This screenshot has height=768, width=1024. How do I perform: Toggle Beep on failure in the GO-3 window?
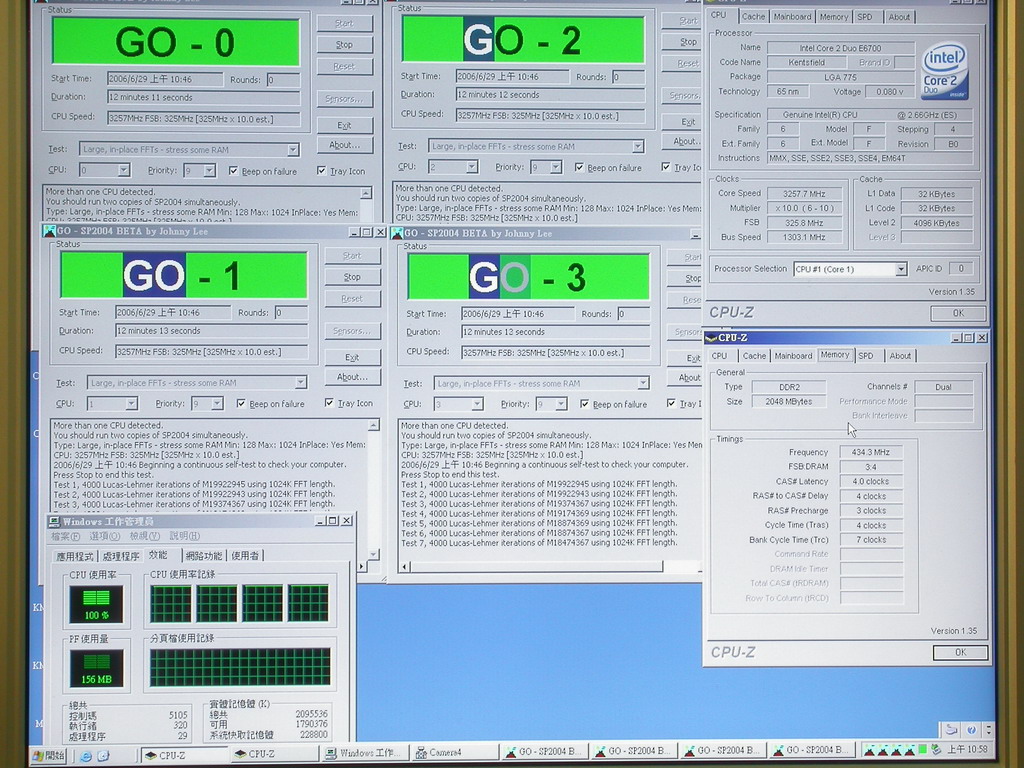coord(584,404)
